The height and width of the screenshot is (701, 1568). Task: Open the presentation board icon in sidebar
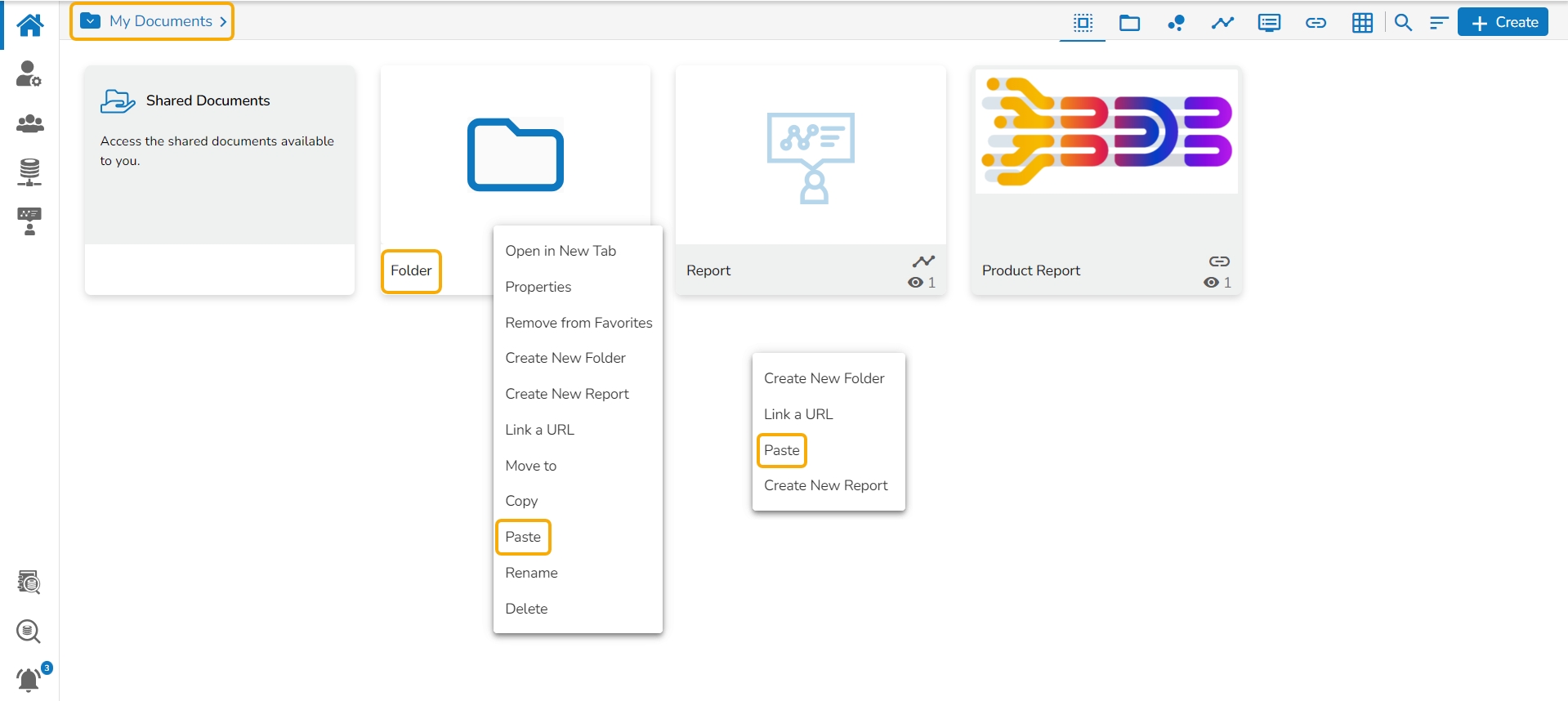coord(29,221)
